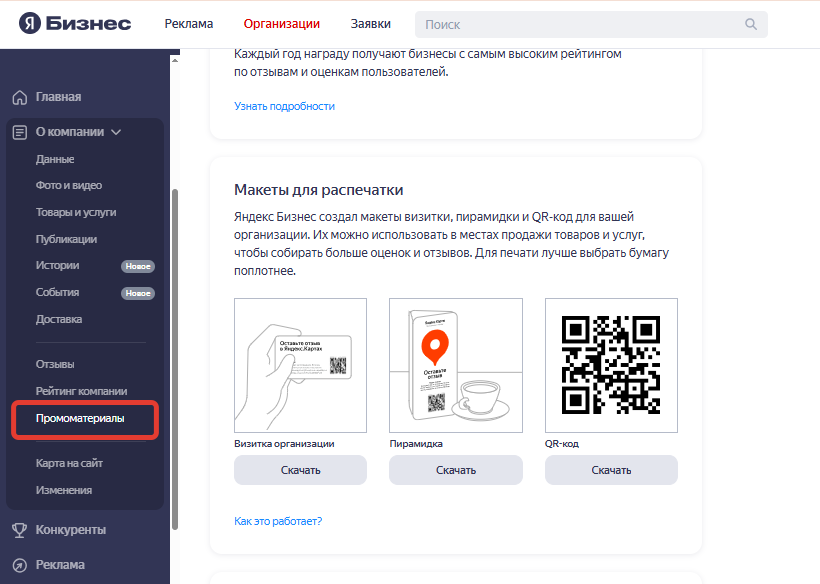The image size is (820, 584).
Task: Open Рейтинг компании section
Action: click(82, 391)
